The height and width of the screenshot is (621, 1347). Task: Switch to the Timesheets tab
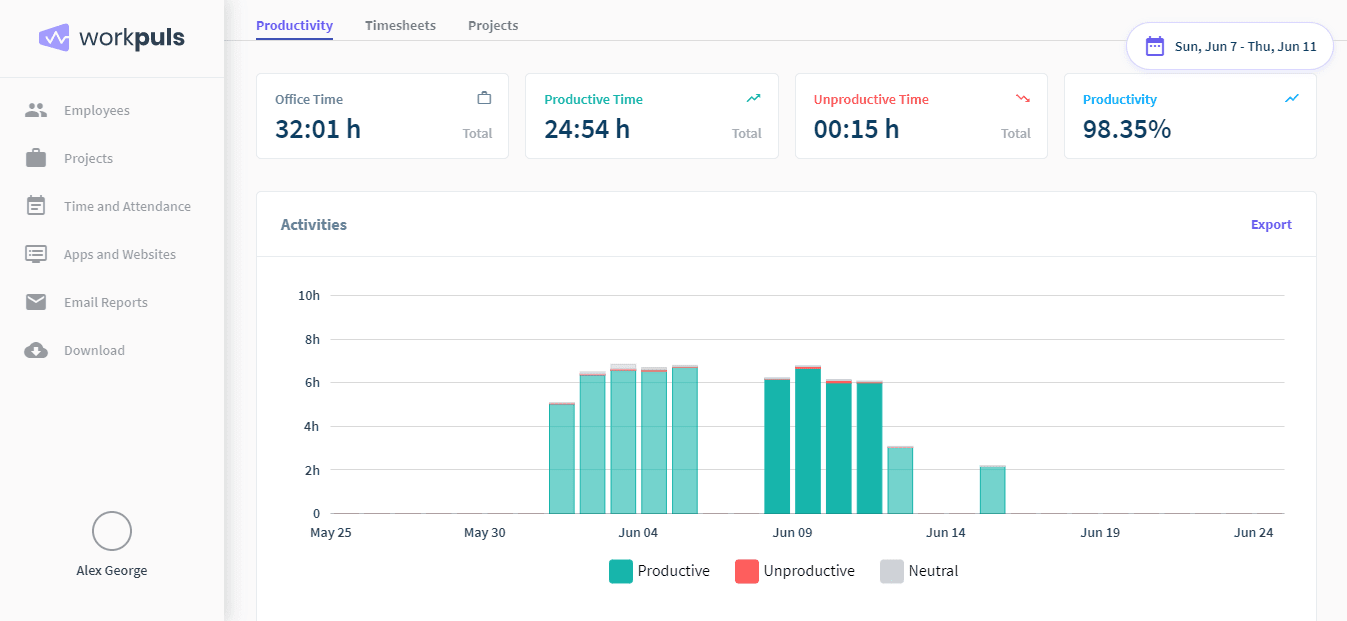(400, 25)
